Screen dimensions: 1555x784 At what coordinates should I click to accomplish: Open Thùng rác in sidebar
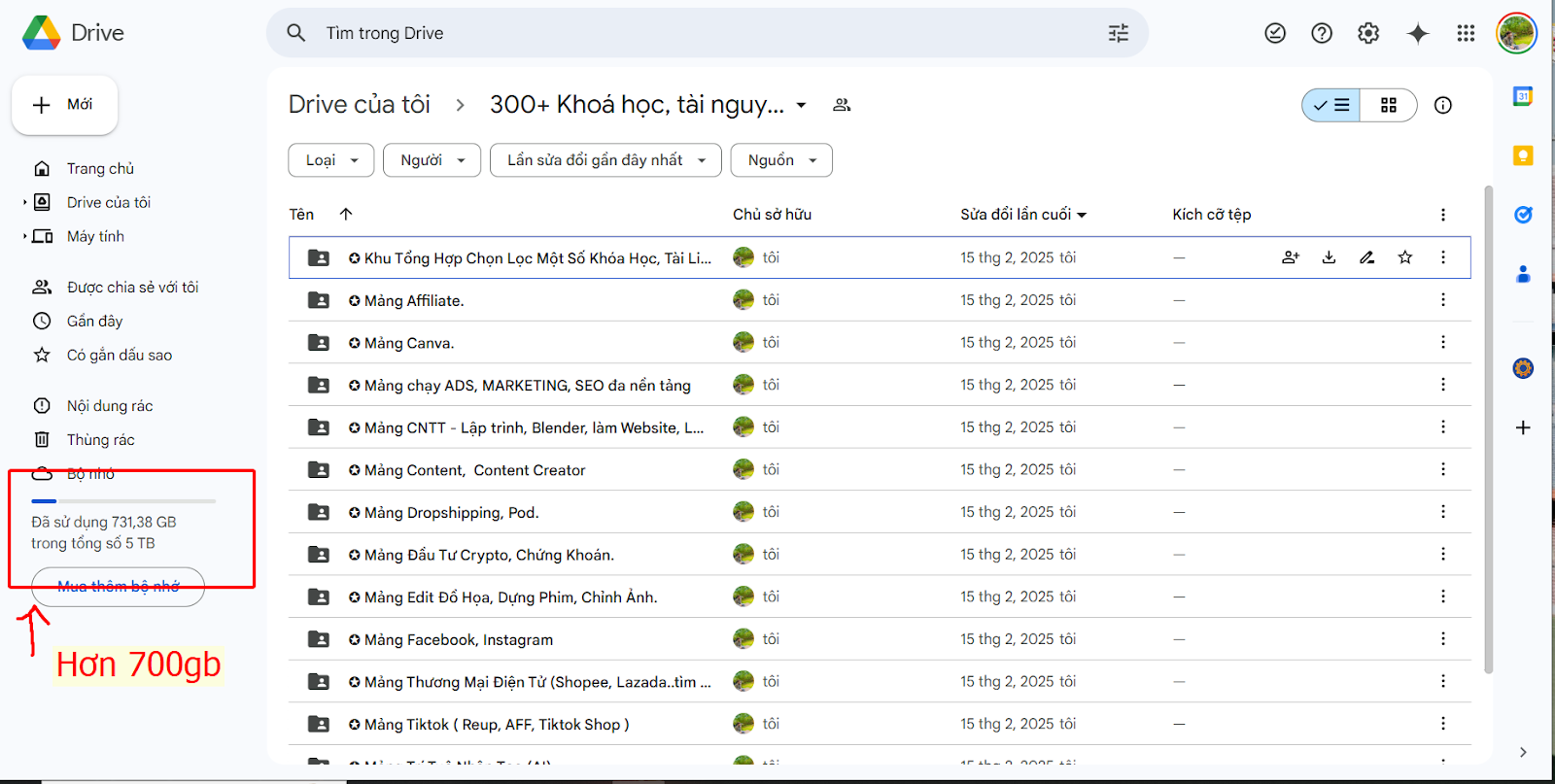(x=100, y=440)
